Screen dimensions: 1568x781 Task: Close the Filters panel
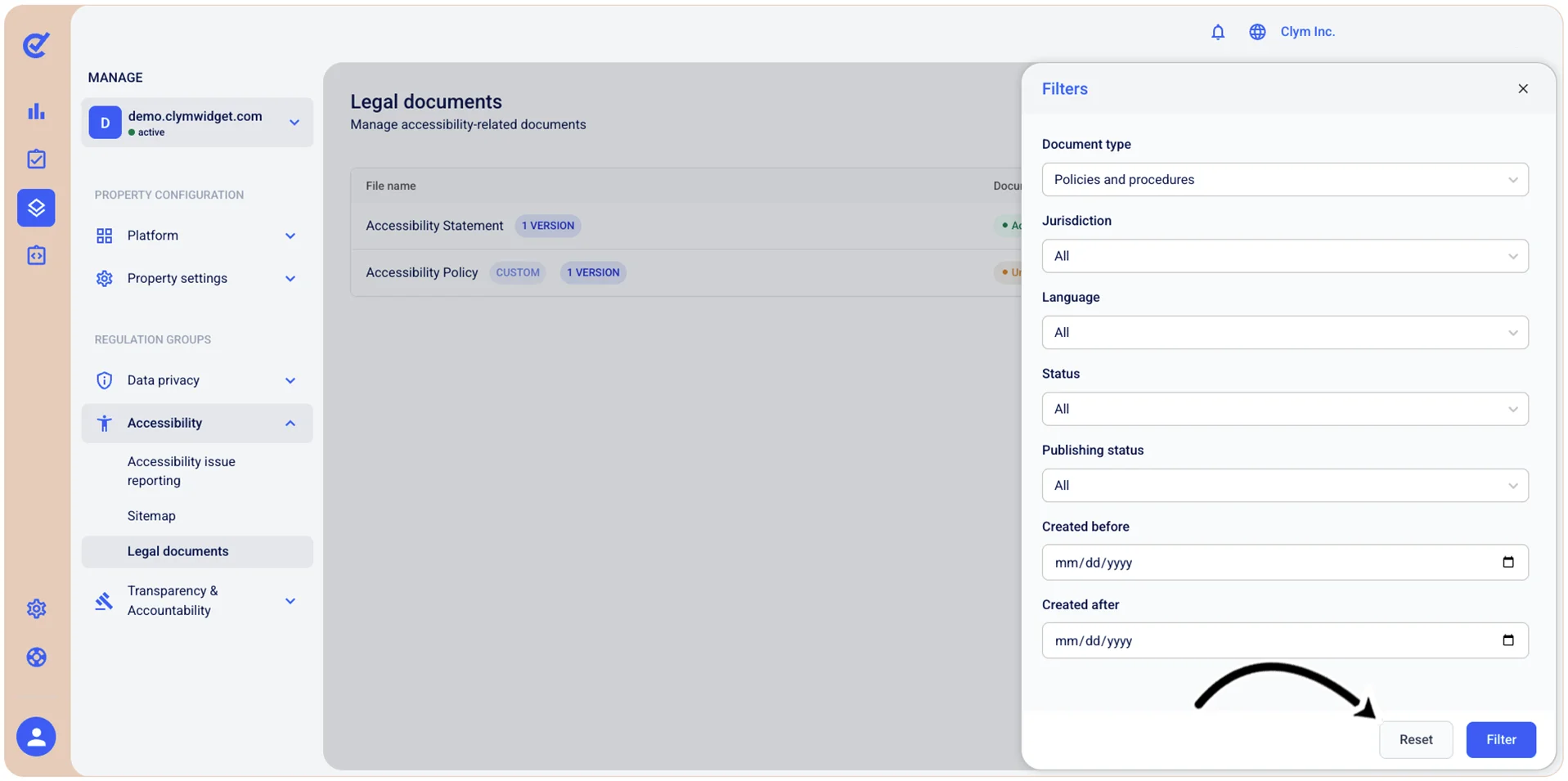click(x=1523, y=88)
